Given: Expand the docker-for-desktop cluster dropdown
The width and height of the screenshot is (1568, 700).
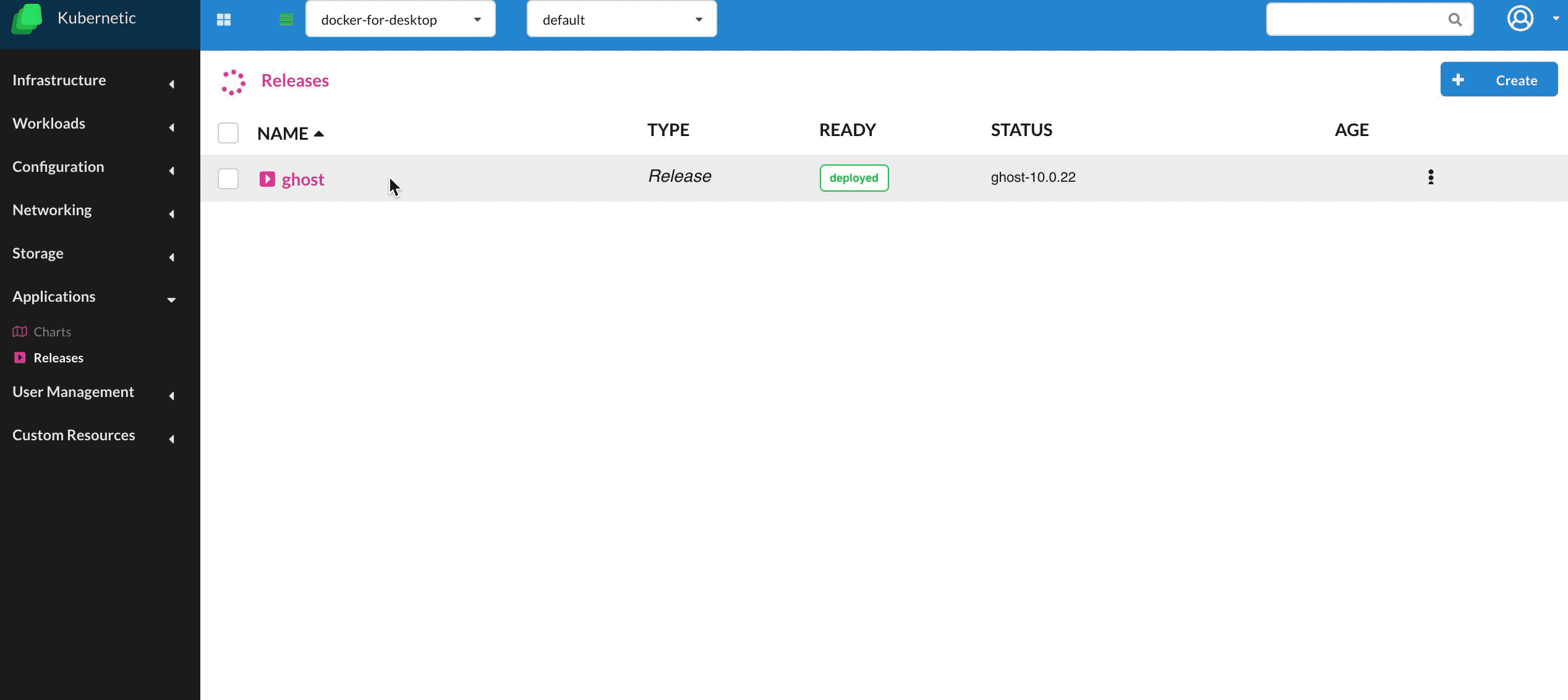Looking at the screenshot, I should click(478, 19).
